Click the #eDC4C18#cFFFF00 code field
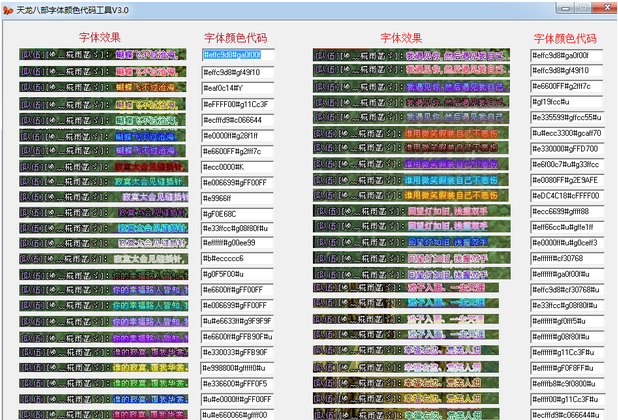Image resolution: width=618 pixels, height=420 pixels. coord(566,197)
